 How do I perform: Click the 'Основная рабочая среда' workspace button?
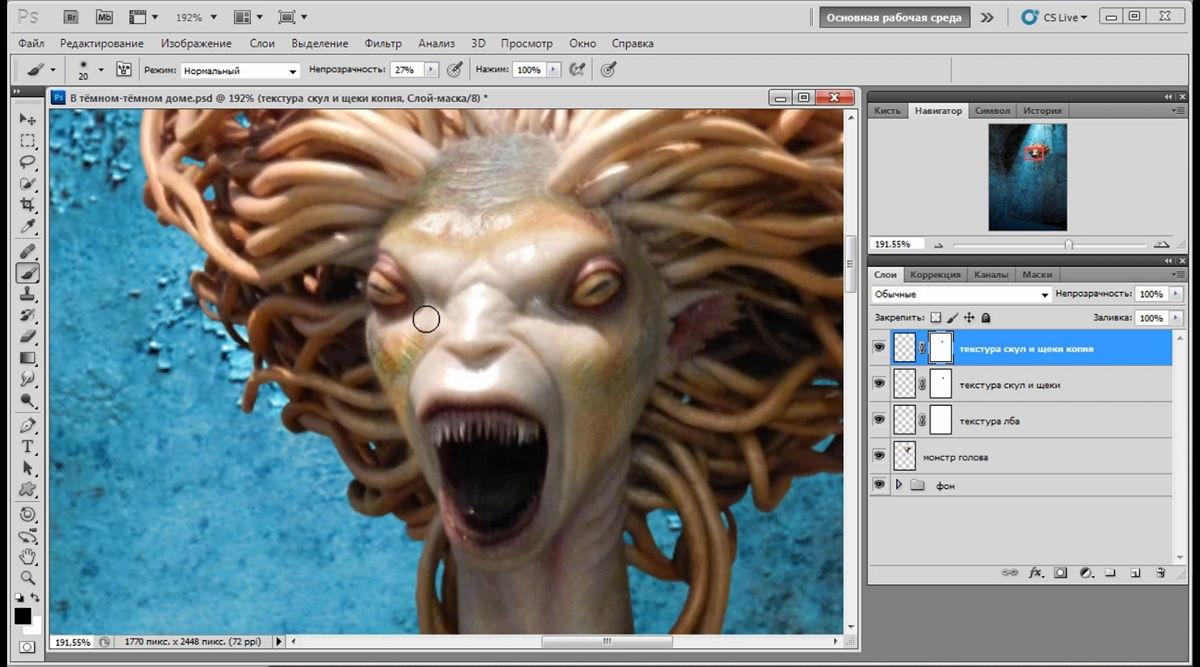click(x=894, y=17)
